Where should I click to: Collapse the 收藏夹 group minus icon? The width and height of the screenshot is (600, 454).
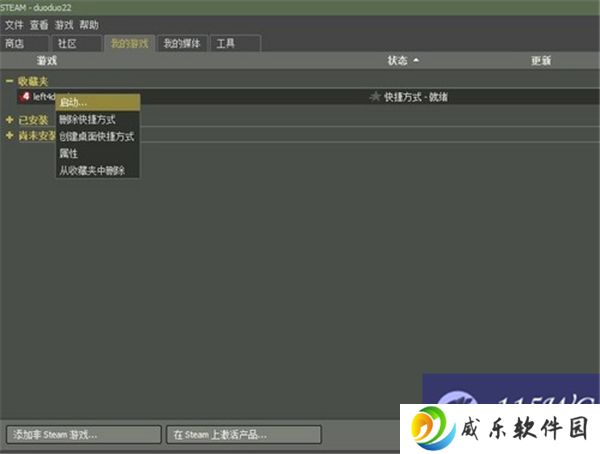(10, 81)
